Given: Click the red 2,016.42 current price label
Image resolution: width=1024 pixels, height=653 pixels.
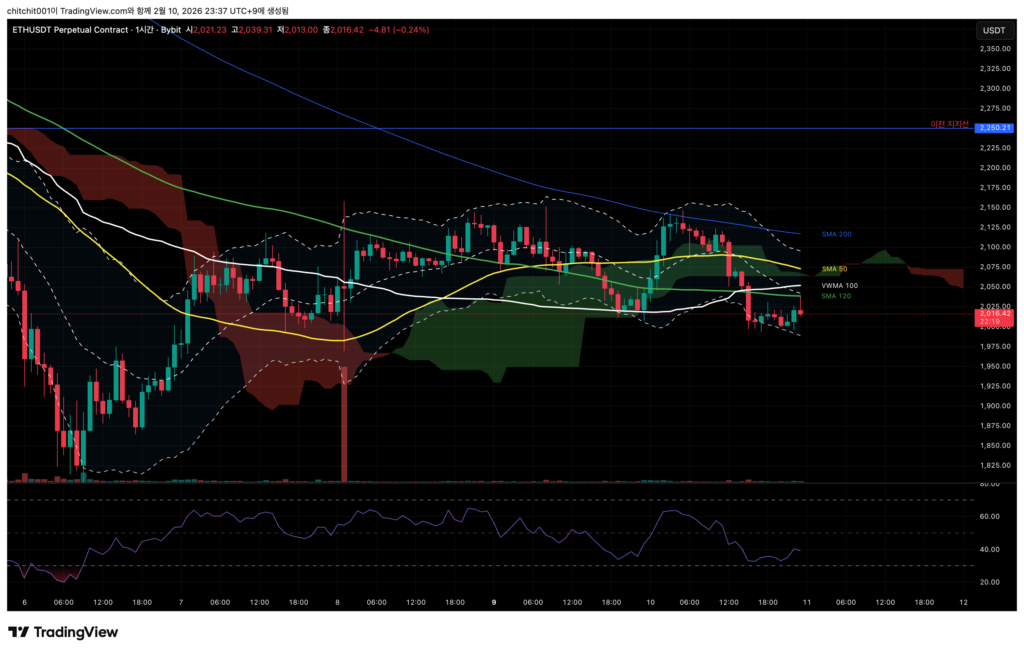Looking at the screenshot, I should point(995,314).
